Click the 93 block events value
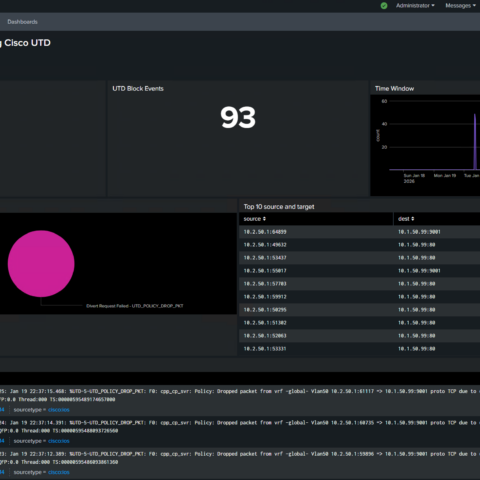 coord(238,117)
